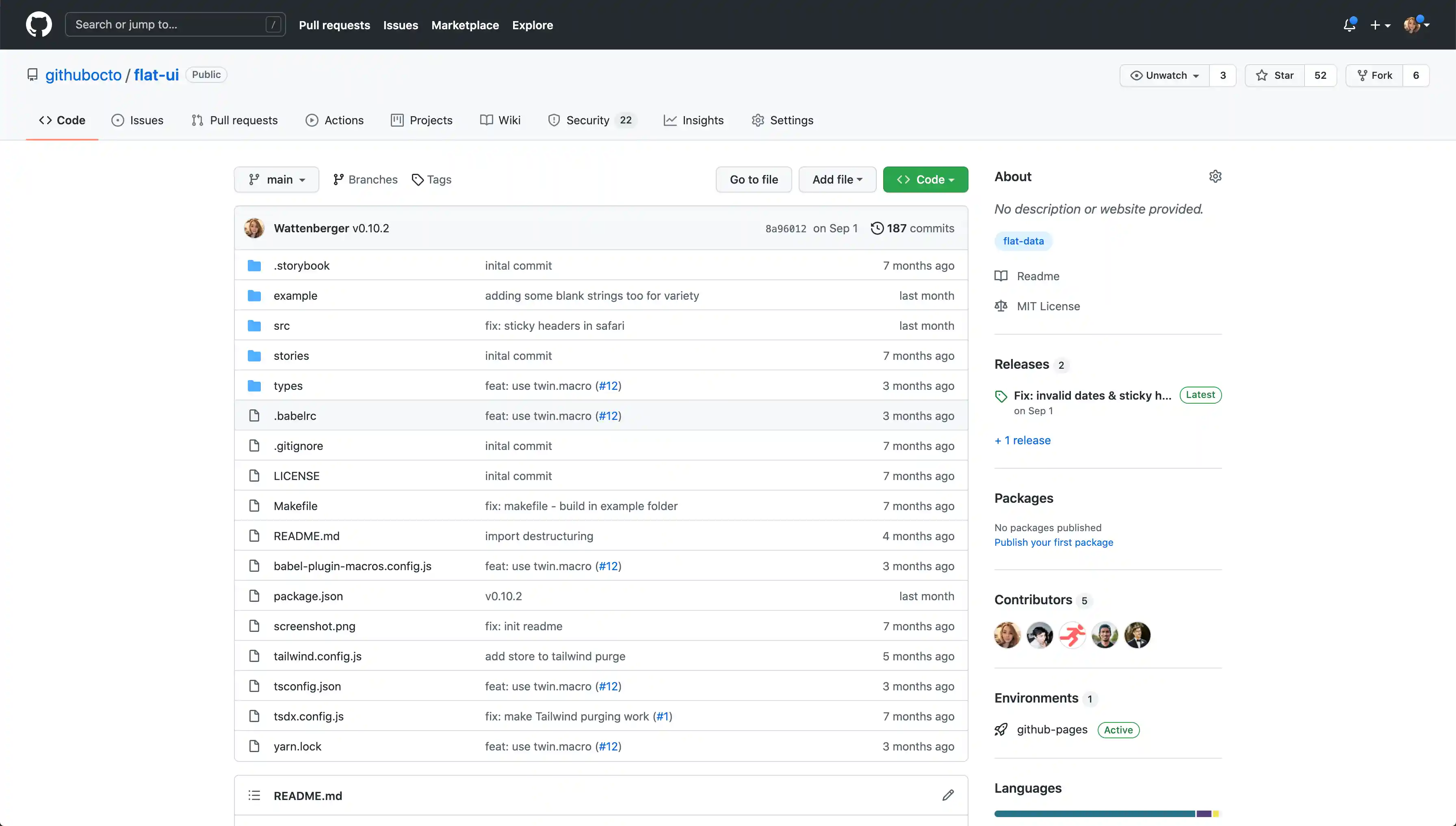Expand the Add file menu
1456x826 pixels.
tap(836, 179)
